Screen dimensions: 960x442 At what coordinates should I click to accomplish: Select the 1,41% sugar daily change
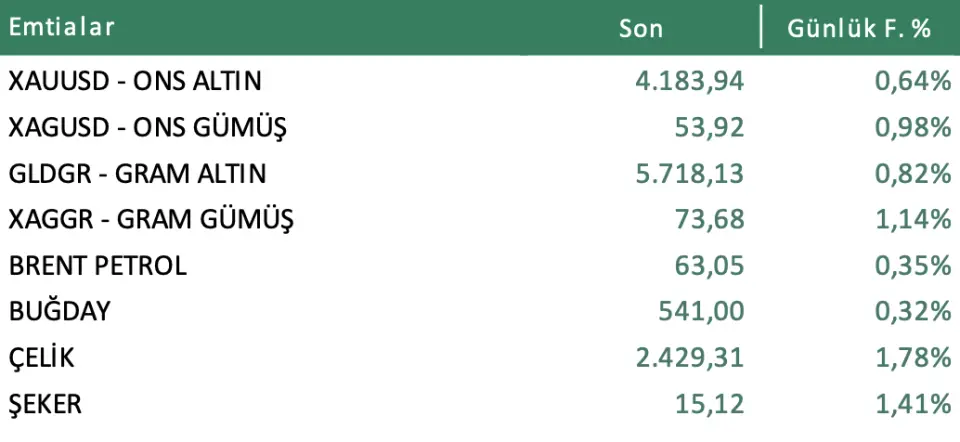pos(912,404)
